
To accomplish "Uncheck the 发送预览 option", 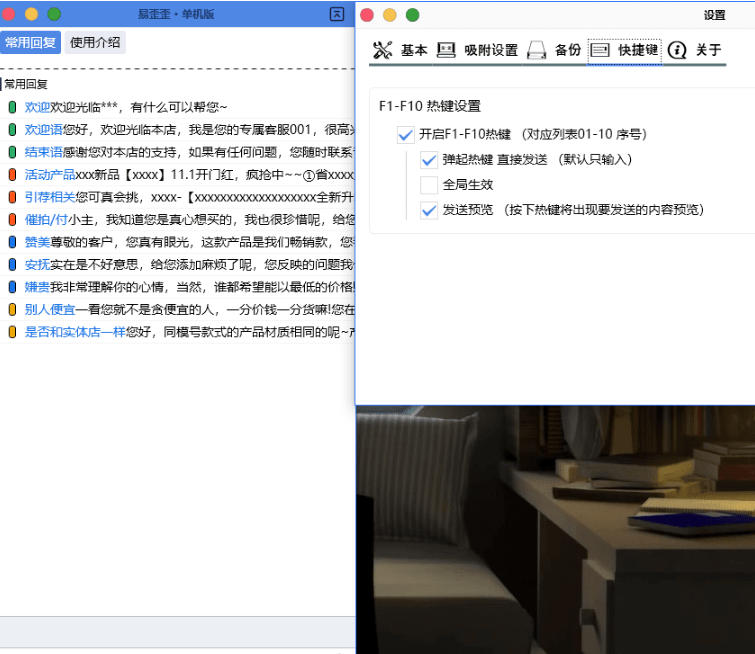I will [x=429, y=210].
